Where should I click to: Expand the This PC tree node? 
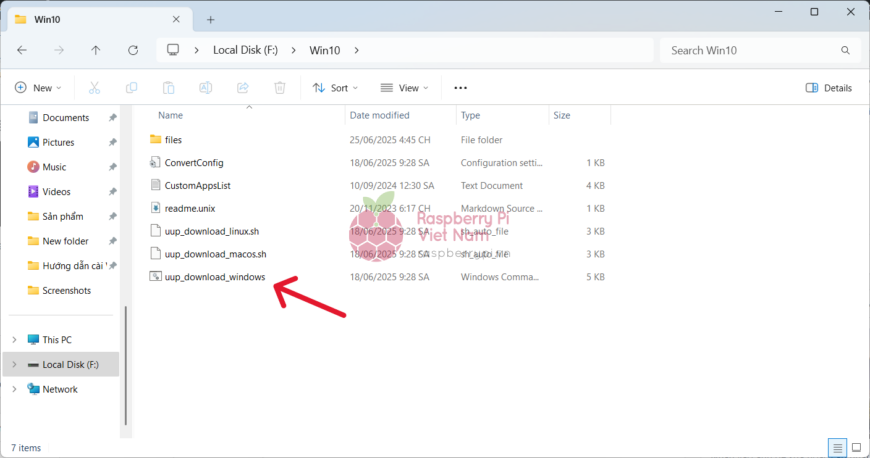click(14, 340)
